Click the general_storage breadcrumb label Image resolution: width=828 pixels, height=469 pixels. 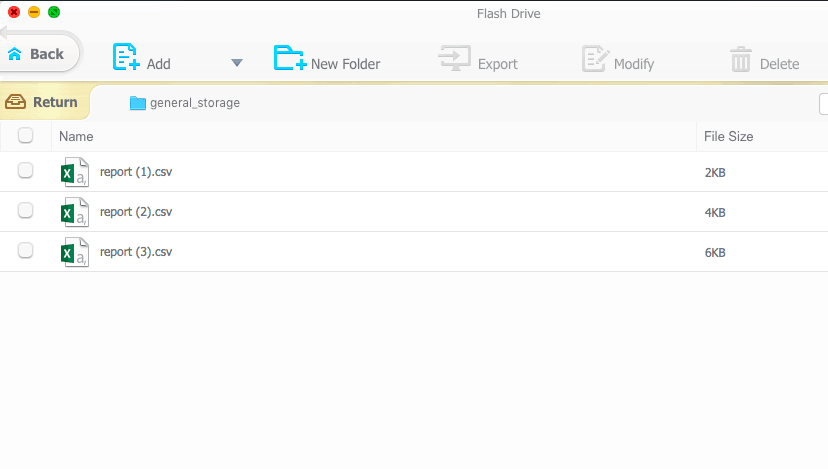(195, 103)
